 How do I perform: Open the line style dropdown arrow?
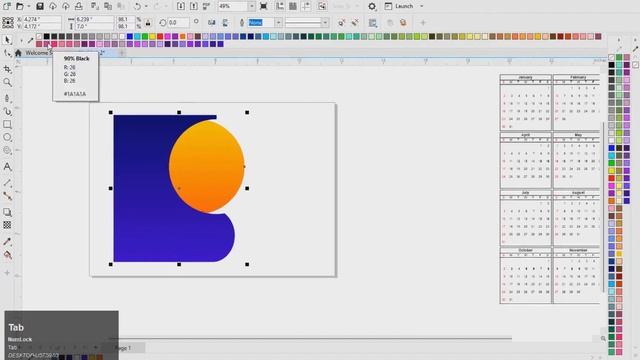tap(325, 22)
